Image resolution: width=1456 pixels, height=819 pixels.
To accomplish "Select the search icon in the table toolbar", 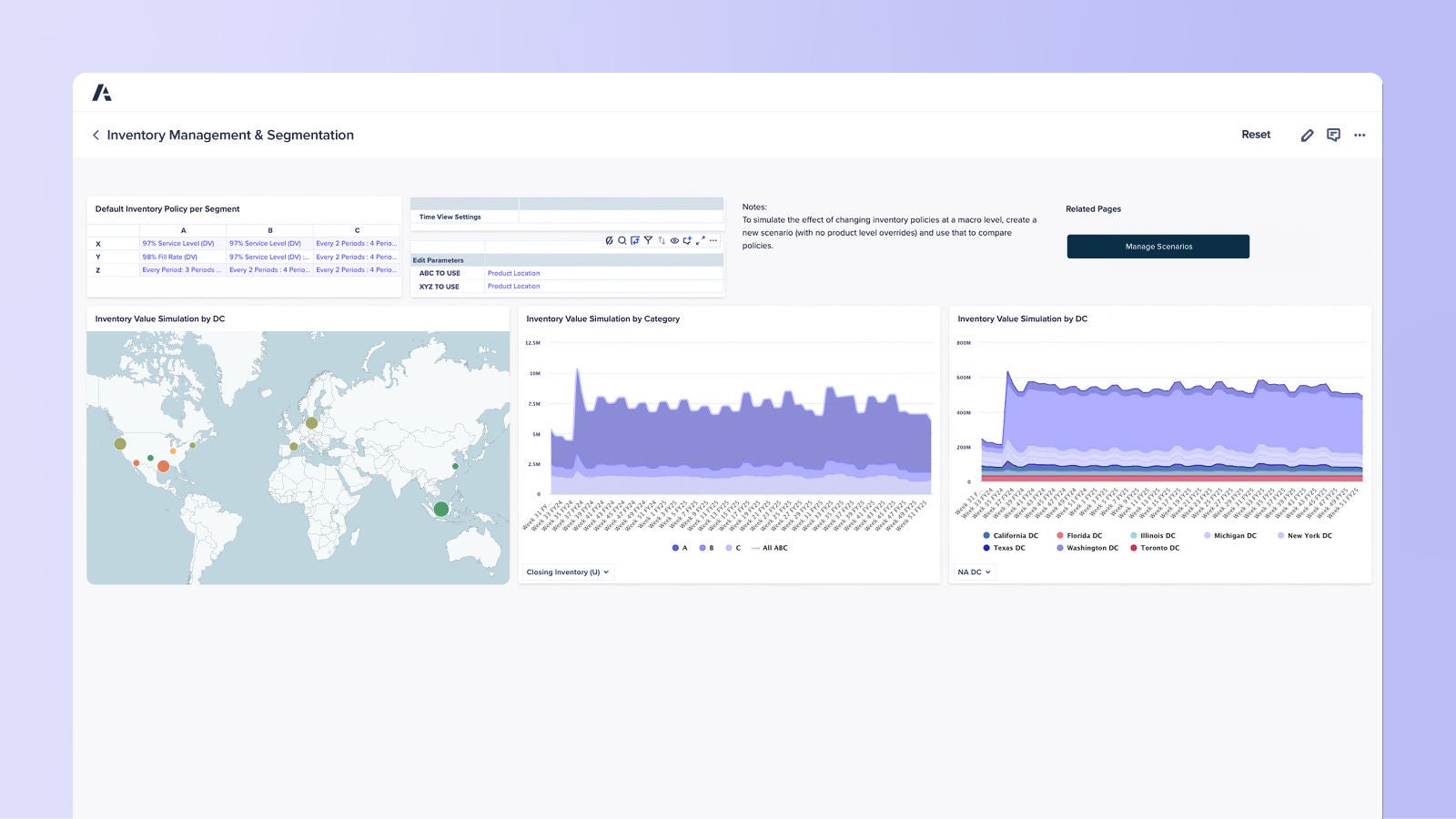I will point(622,241).
